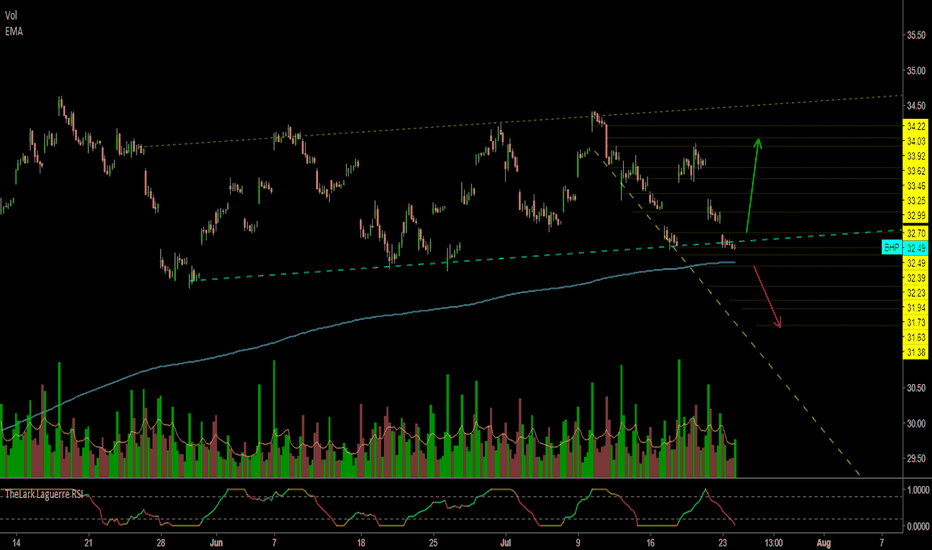Select the red downward arrow drawing

pyautogui.click(x=767, y=297)
